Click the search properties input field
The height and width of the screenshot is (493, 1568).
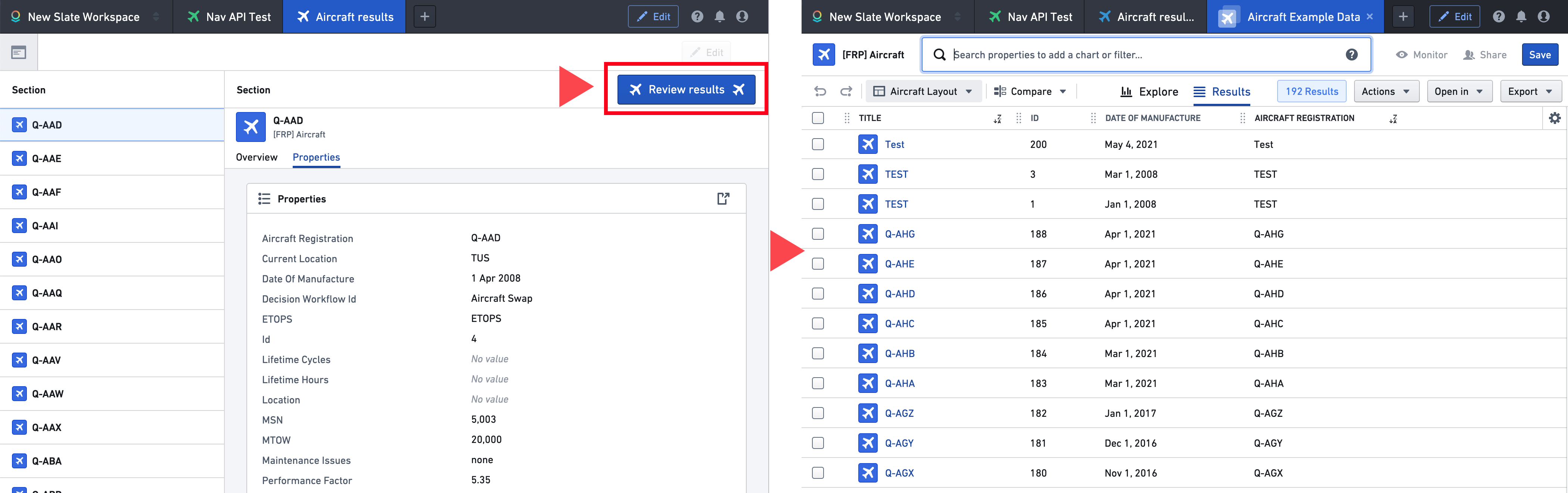click(1145, 55)
